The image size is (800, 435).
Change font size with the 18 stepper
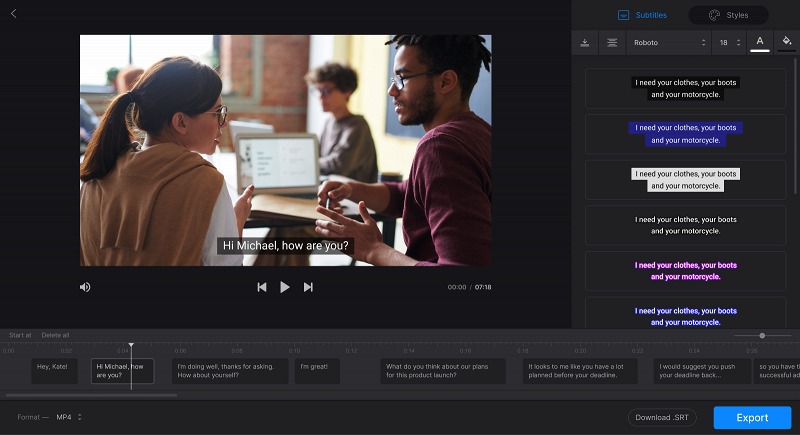click(730, 42)
